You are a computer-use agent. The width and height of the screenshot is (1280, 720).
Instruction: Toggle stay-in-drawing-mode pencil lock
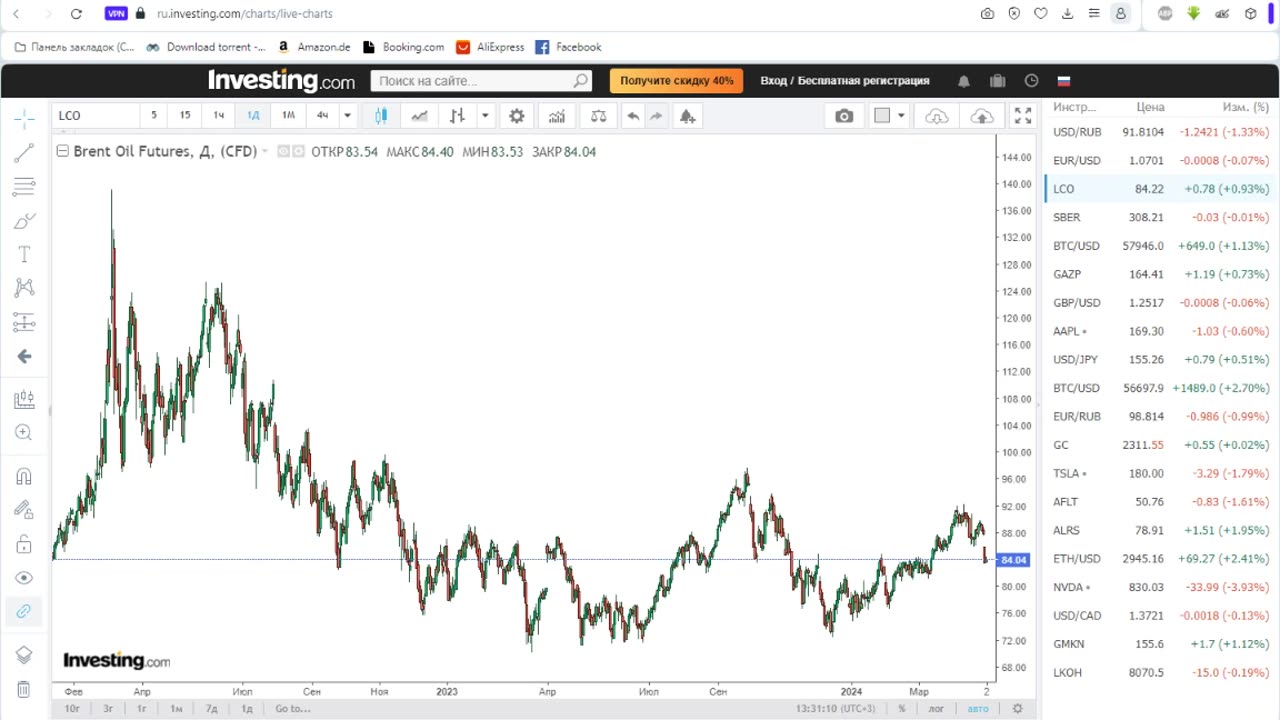[24, 510]
